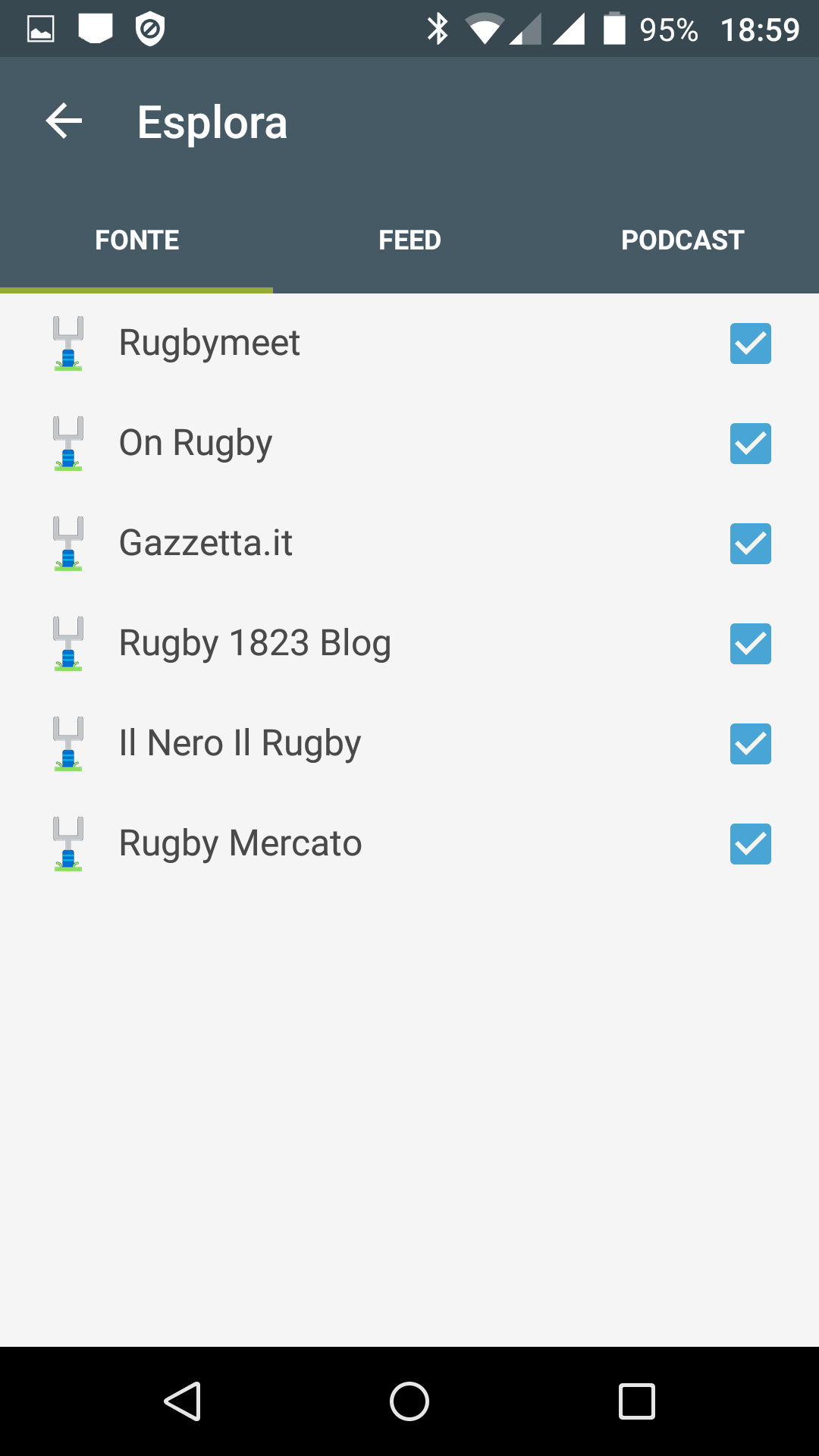
Task: Toggle the On Rugby checkbox
Action: pos(750,444)
